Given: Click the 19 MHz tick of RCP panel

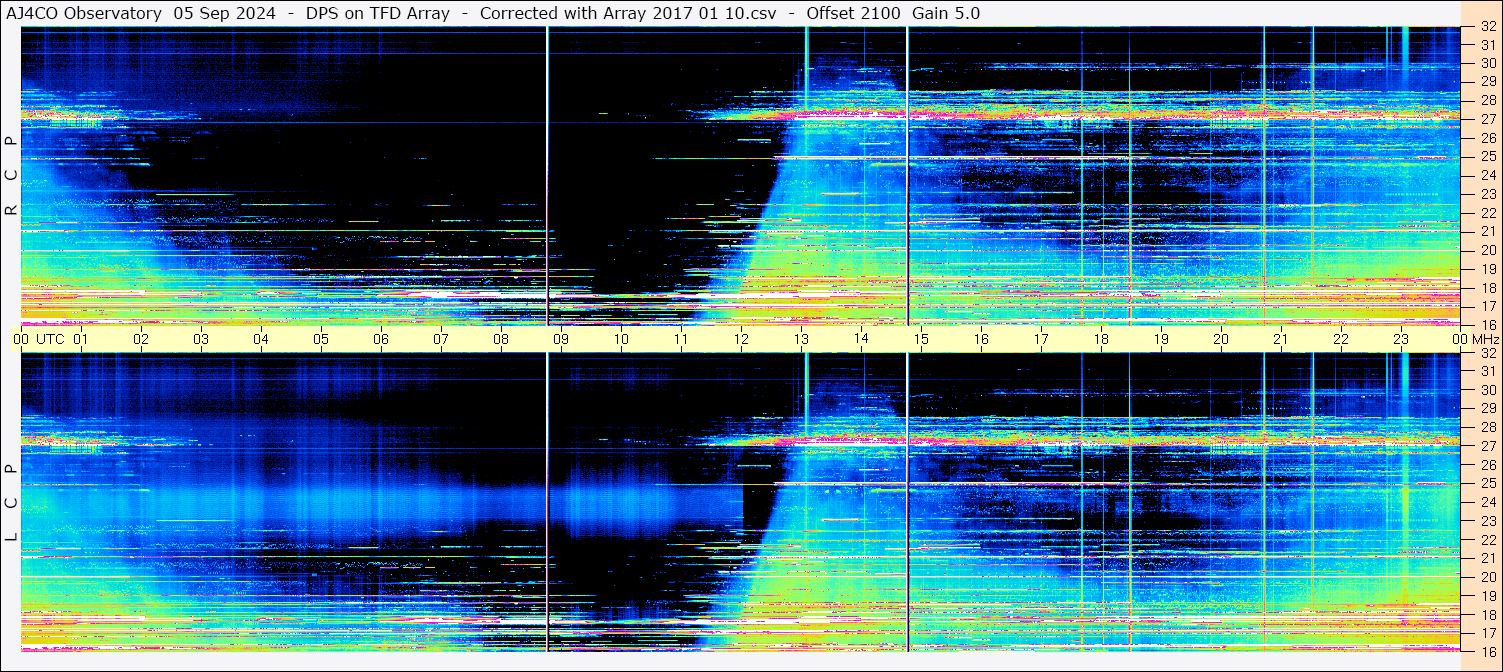Looking at the screenshot, I should [1487, 269].
